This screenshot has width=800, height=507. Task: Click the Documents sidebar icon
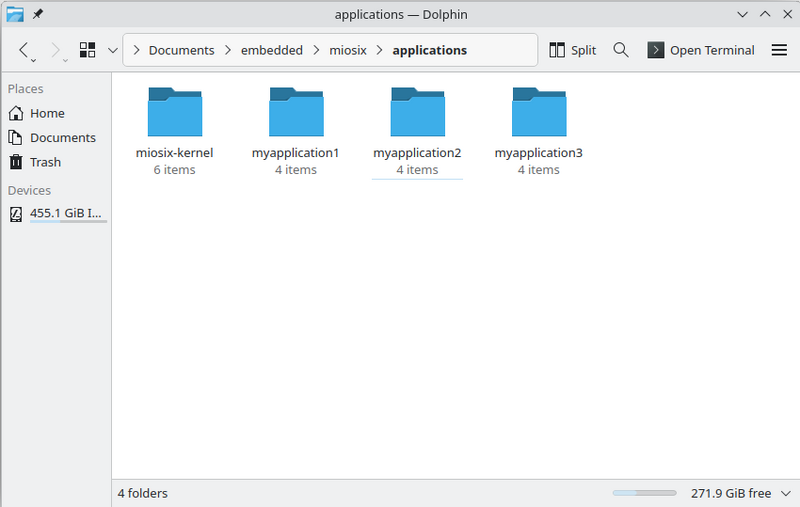16,138
